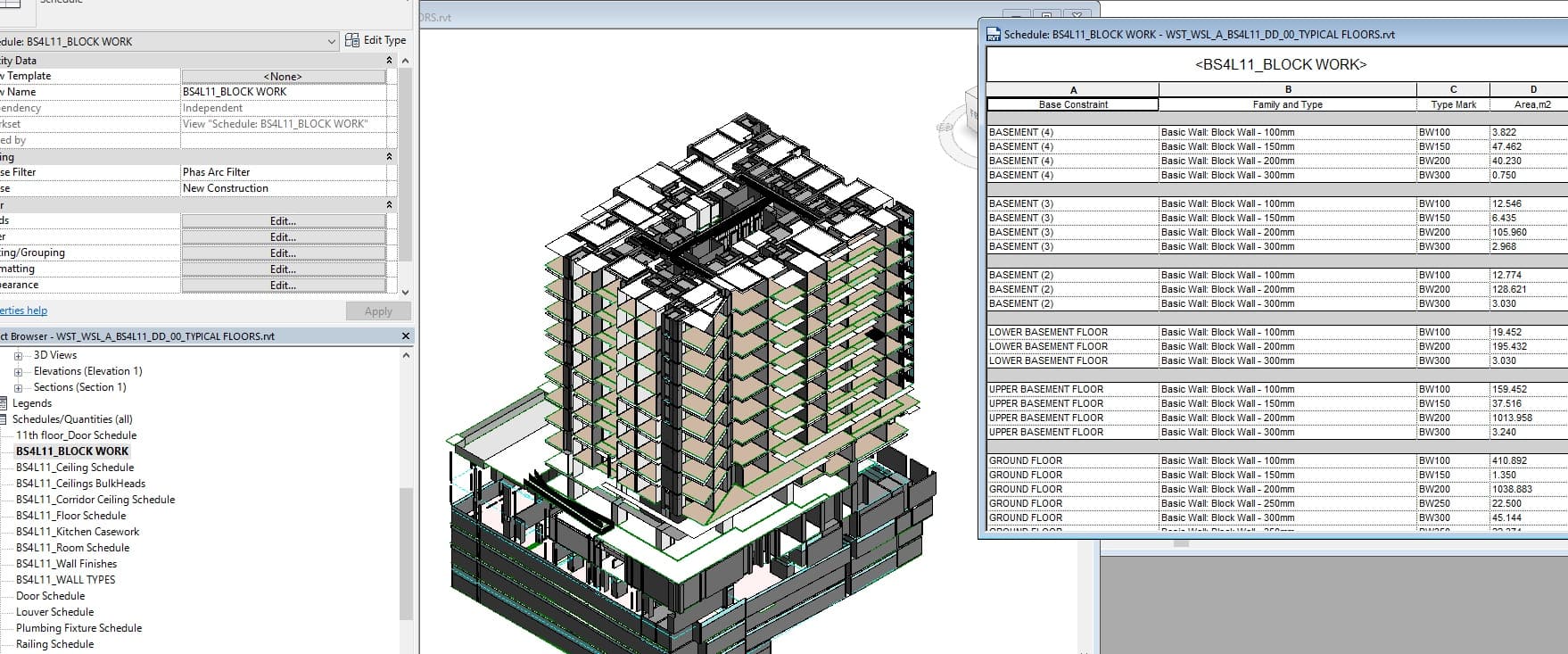Expand the Sections (Section 1) node
The width and height of the screenshot is (1568, 654).
pyautogui.click(x=18, y=387)
